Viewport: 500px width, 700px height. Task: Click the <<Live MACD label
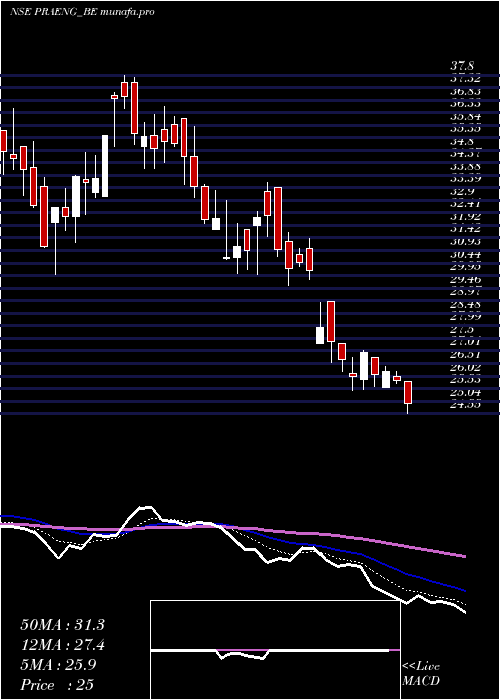[421, 674]
